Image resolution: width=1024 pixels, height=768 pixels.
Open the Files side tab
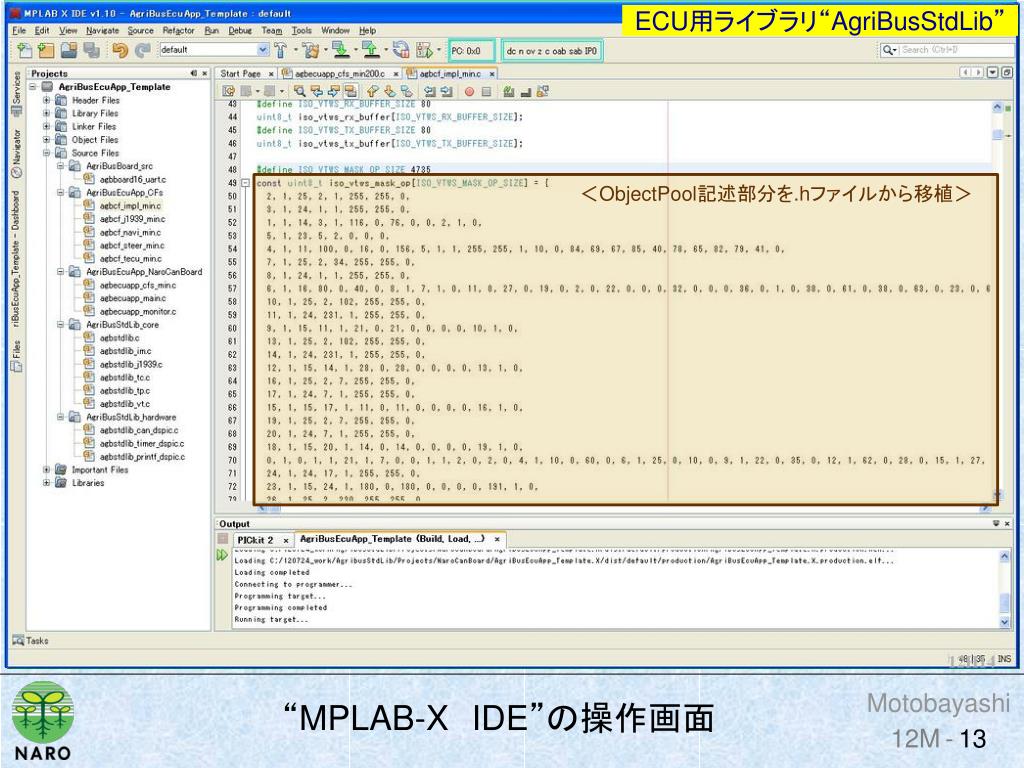point(16,356)
